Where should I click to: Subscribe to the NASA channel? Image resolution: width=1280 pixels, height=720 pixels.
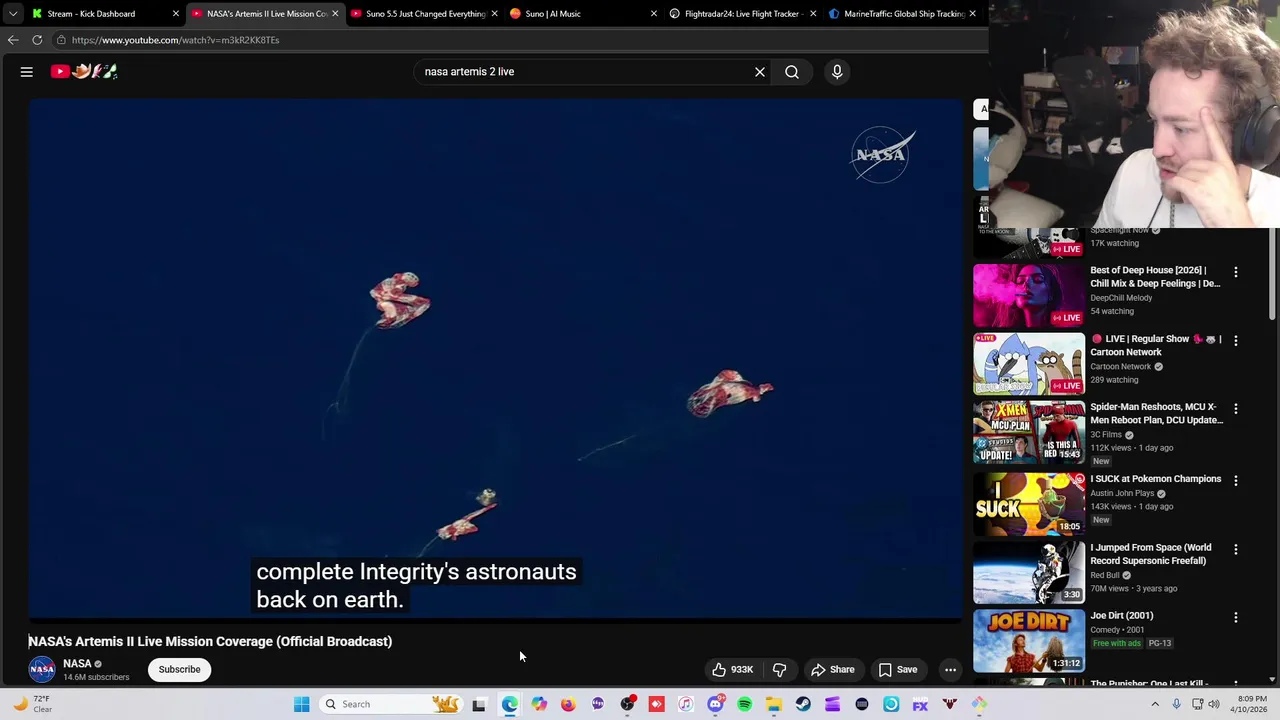[x=179, y=670]
